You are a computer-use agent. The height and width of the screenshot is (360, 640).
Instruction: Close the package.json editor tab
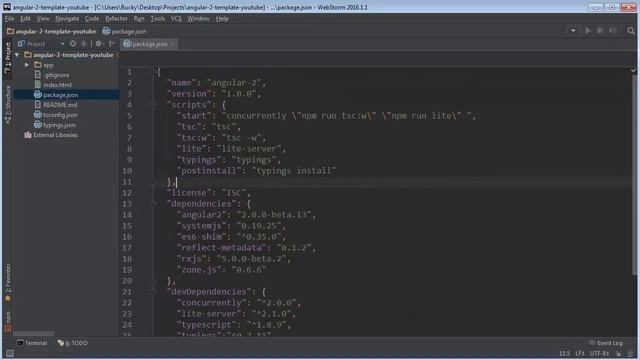pyautogui.click(x=173, y=44)
